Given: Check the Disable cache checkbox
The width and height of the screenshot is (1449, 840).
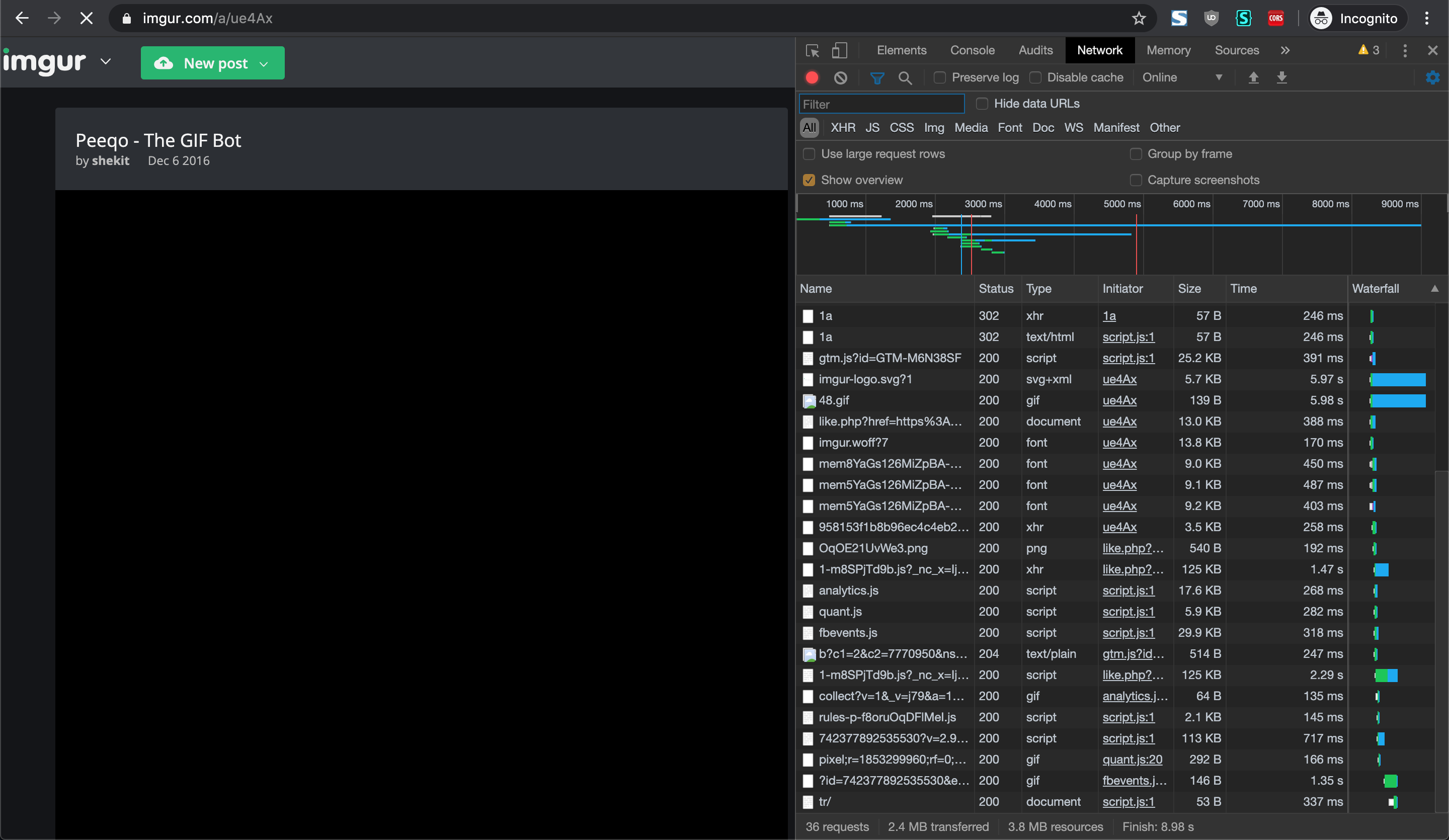Looking at the screenshot, I should pyautogui.click(x=1035, y=77).
